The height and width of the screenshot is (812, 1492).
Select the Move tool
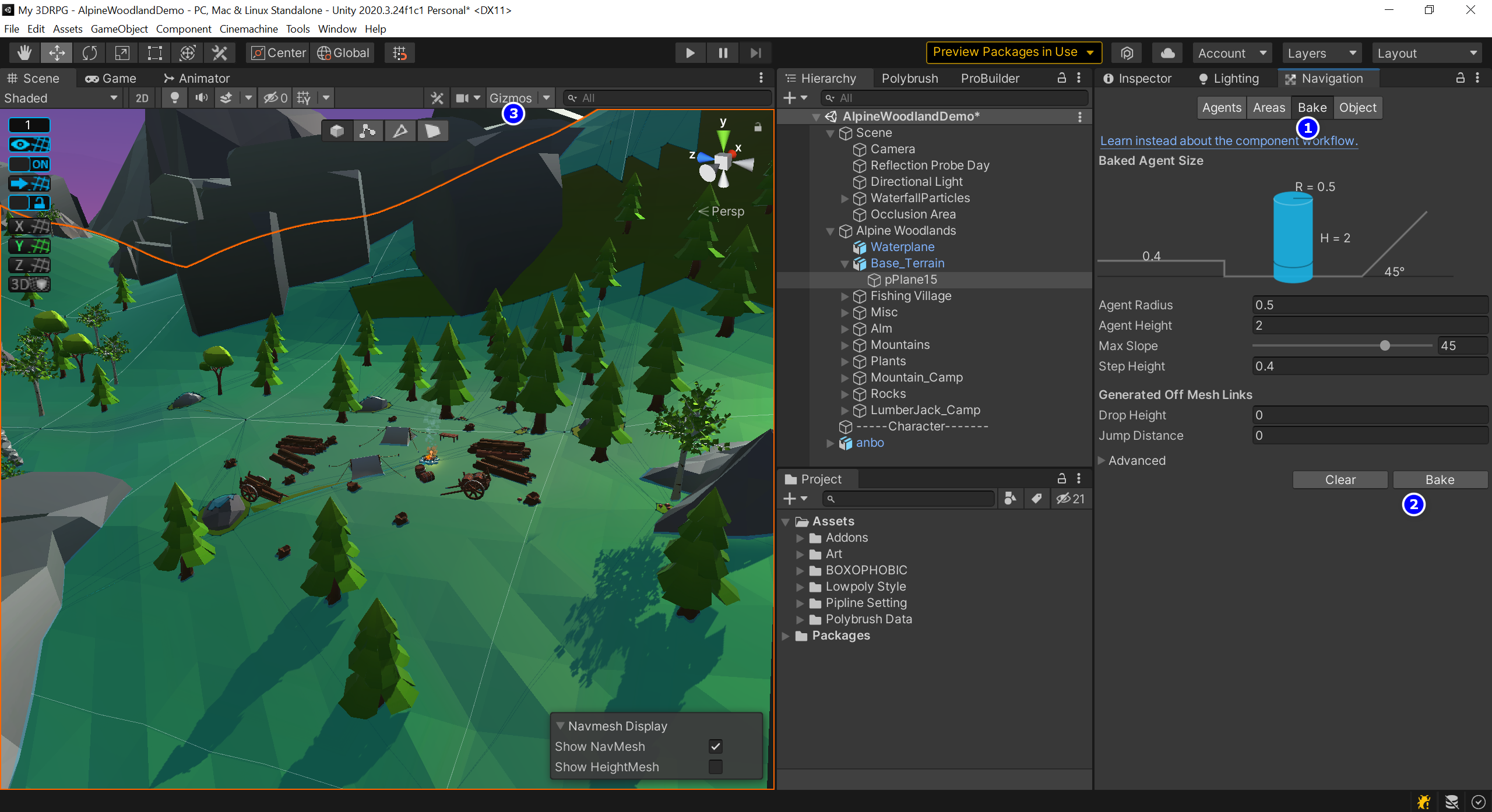tap(57, 53)
